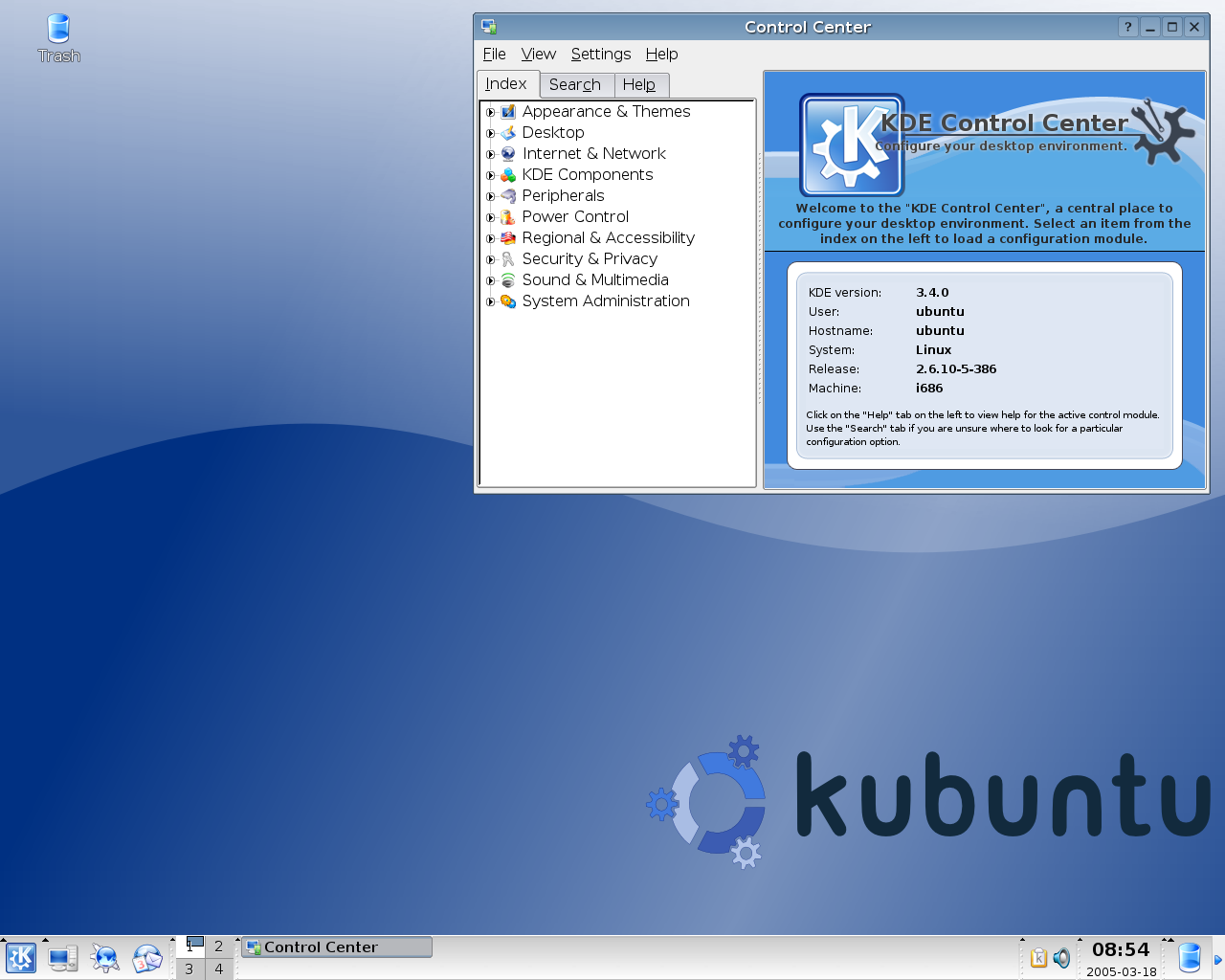This screenshot has height=980, width=1225.
Task: Open the window menu icon in Control Center title bar
Action: tap(489, 27)
